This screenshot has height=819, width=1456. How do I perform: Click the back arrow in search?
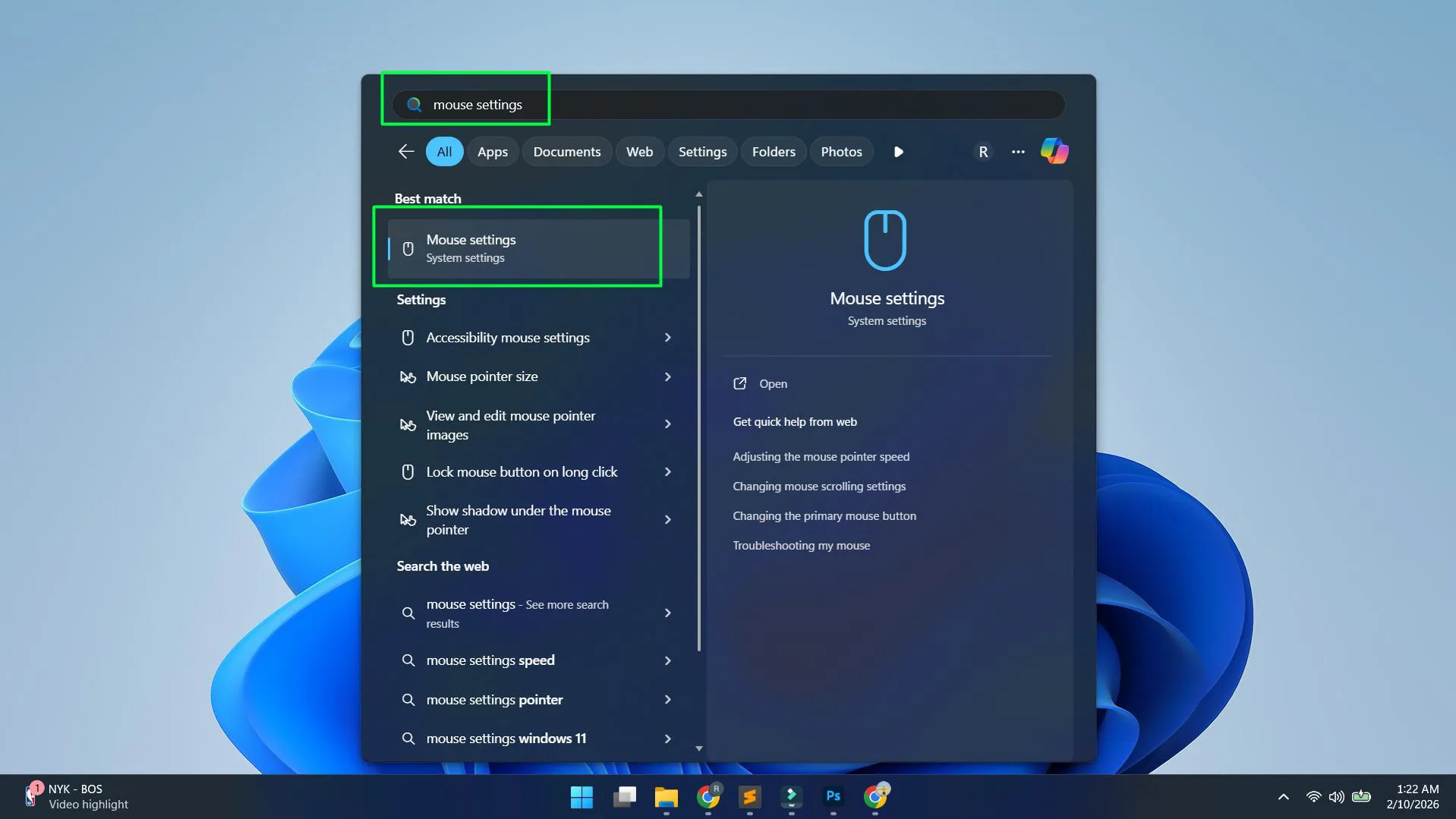(x=406, y=151)
